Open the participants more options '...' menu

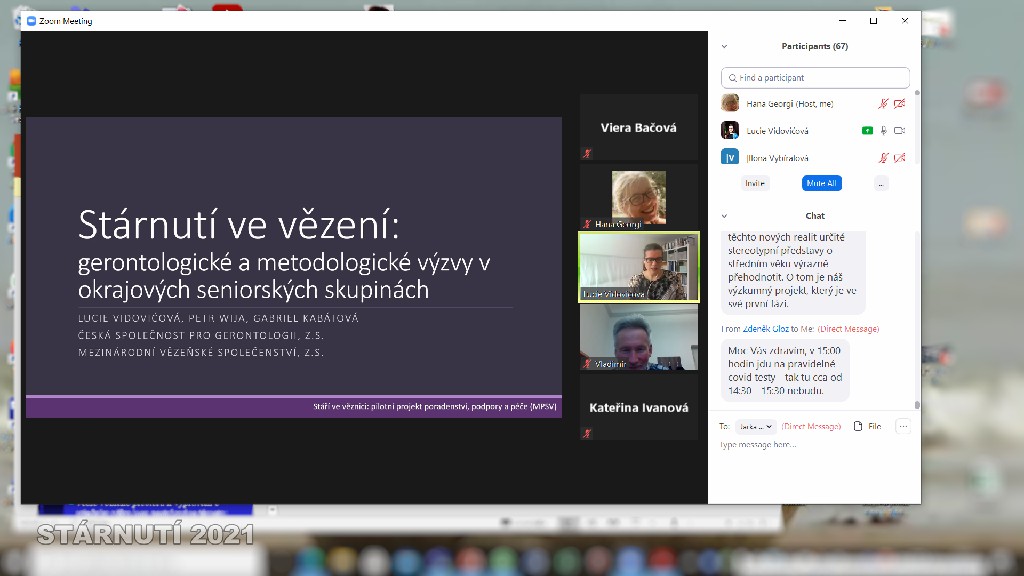pyautogui.click(x=880, y=183)
